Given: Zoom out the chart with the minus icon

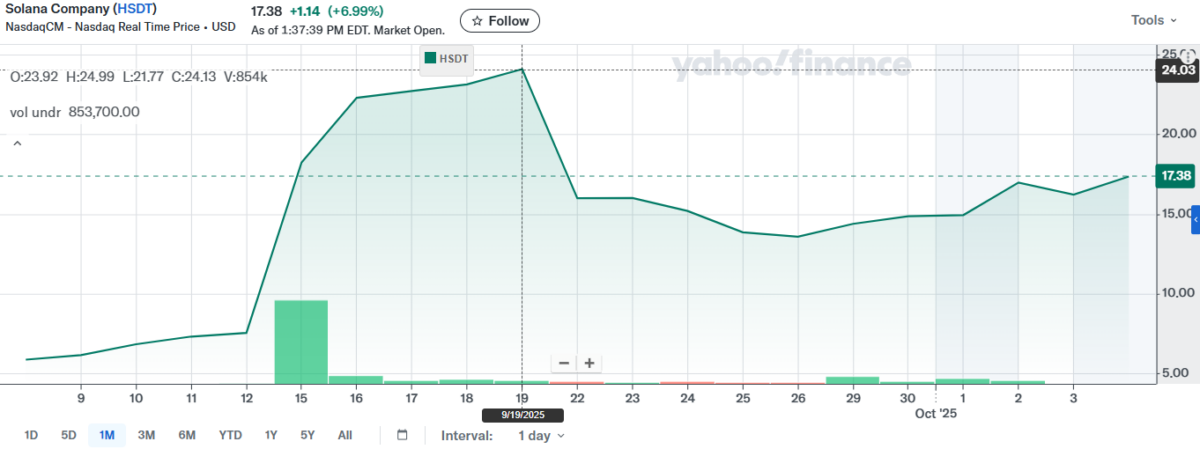Looking at the screenshot, I should pos(564,363).
